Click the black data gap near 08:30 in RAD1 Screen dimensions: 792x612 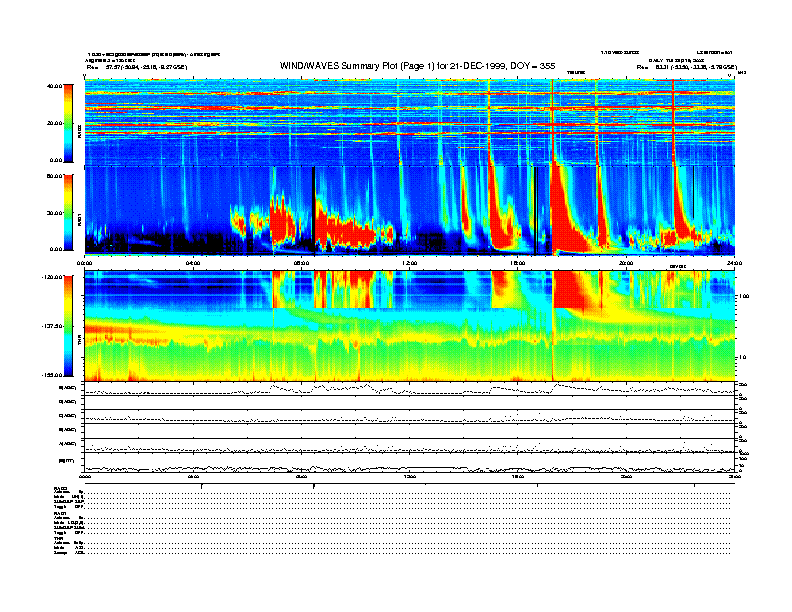pos(314,209)
